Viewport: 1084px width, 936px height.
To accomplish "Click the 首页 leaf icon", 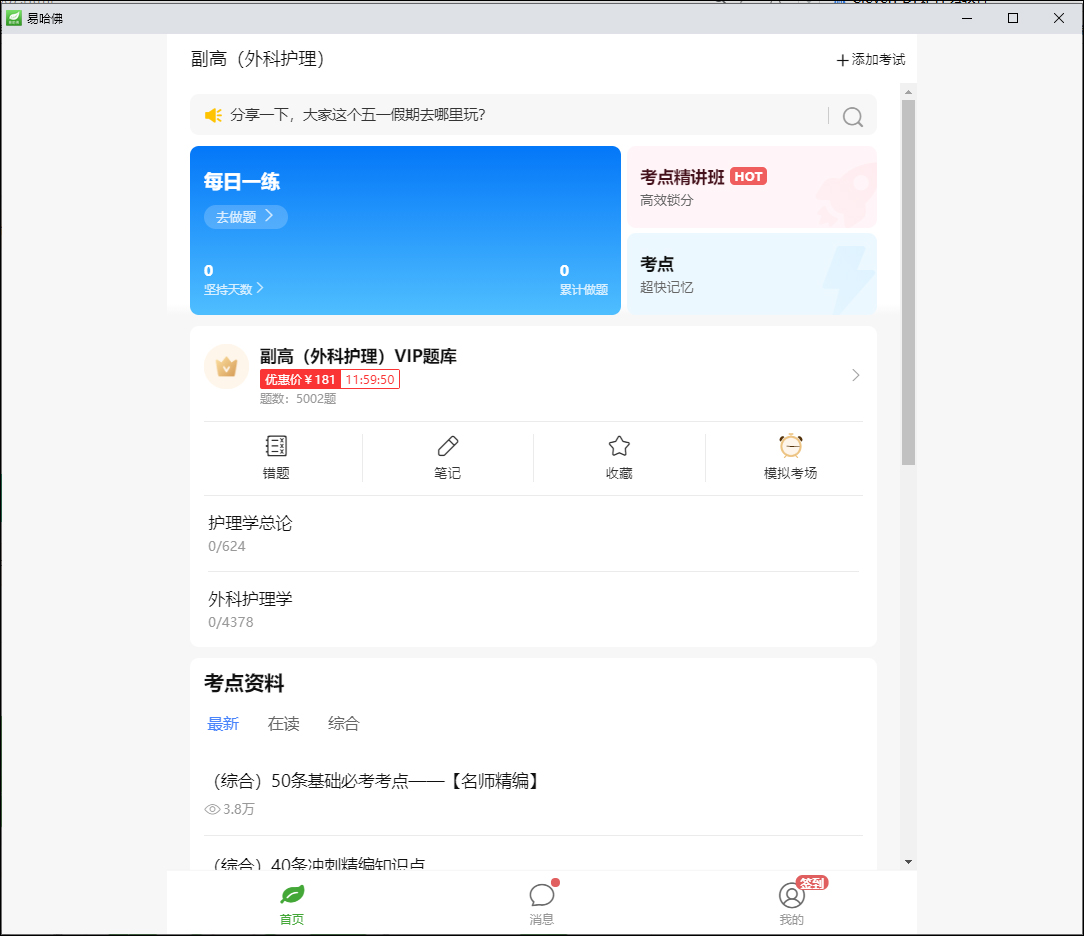I will pyautogui.click(x=292, y=895).
